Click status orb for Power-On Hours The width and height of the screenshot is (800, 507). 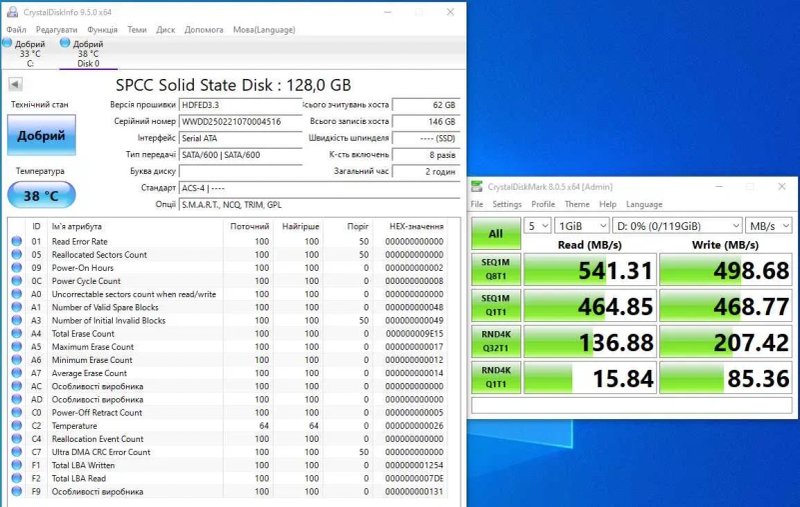pyautogui.click(x=16, y=268)
